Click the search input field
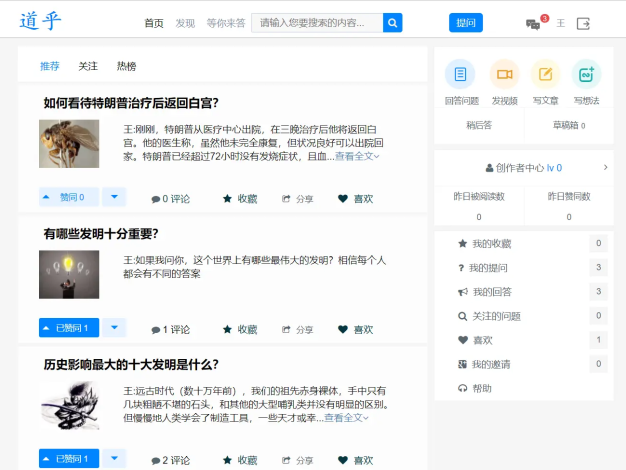 317,23
